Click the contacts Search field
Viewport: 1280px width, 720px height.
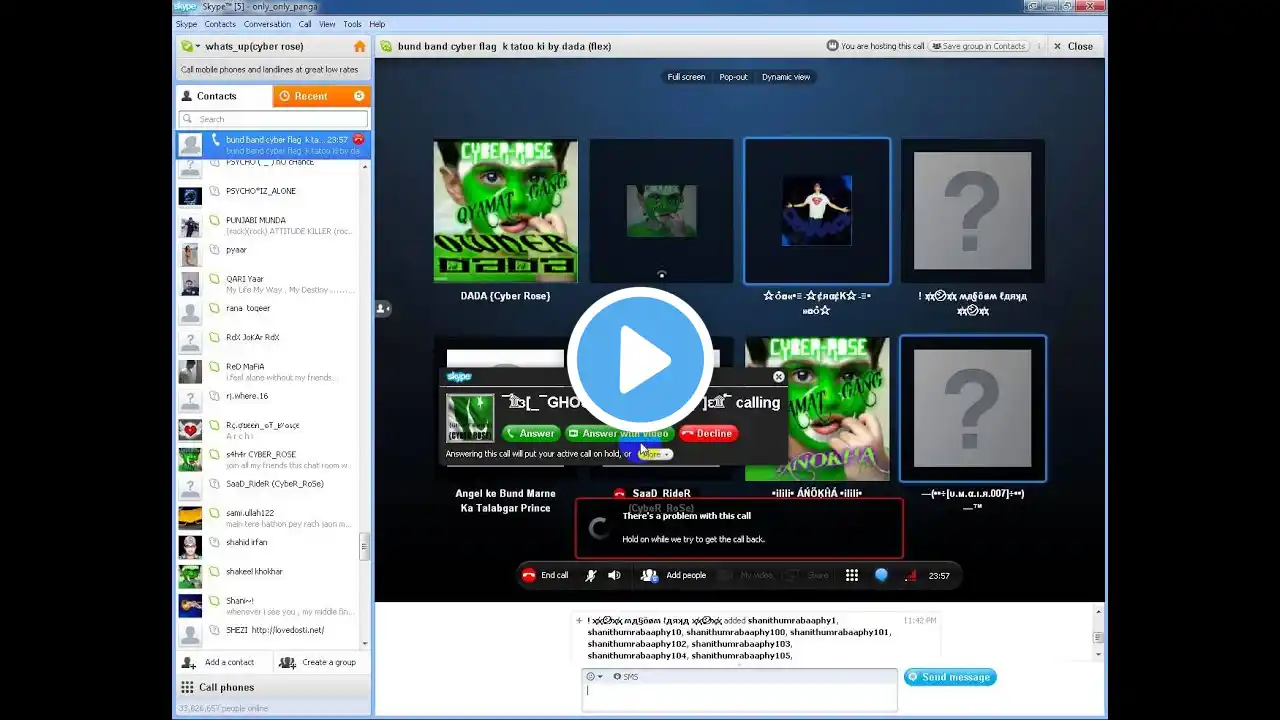click(x=274, y=119)
